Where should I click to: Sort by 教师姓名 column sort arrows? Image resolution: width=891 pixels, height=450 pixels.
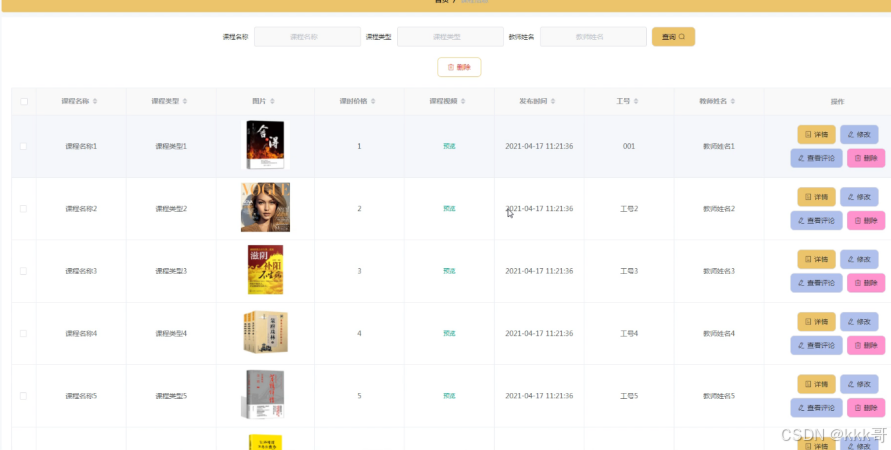coord(733,101)
